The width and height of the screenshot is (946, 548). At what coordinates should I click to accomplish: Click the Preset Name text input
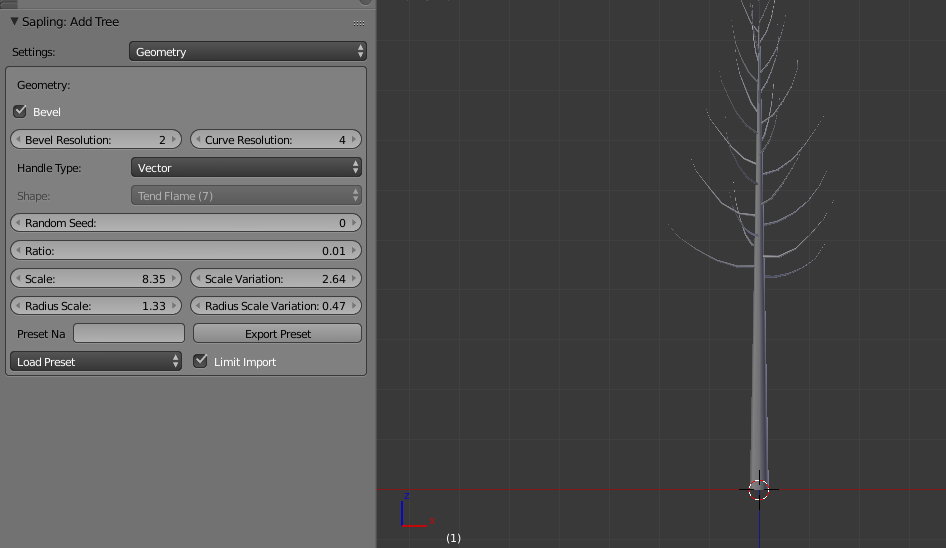(x=129, y=334)
